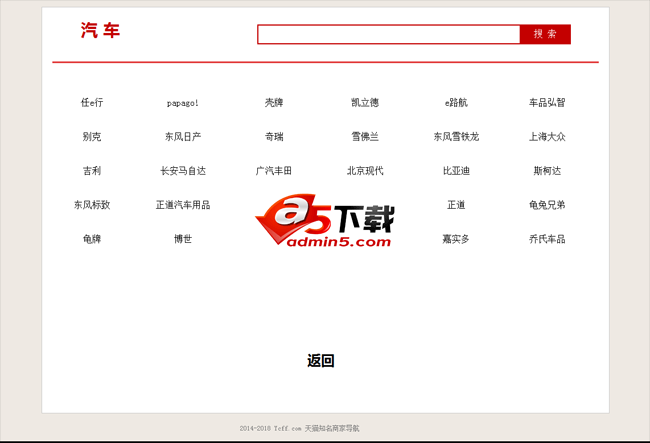Select the 别克 brand link

[x=92, y=136]
